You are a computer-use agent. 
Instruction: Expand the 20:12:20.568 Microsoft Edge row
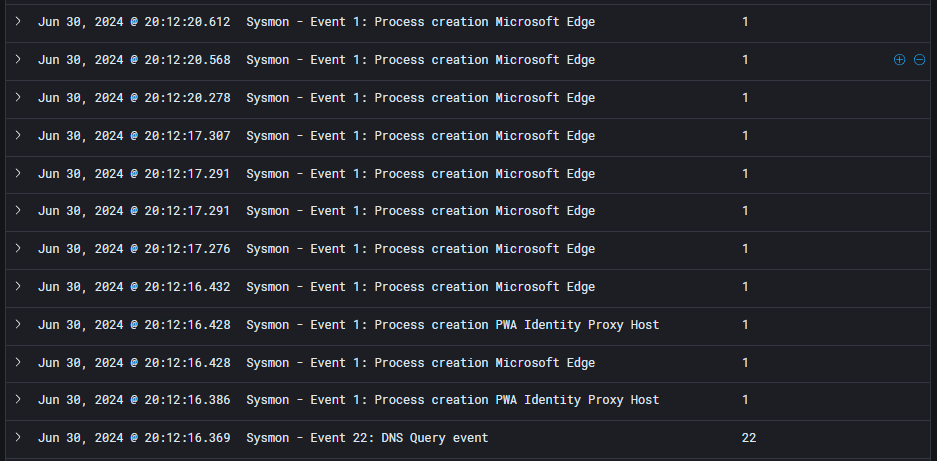(x=18, y=60)
